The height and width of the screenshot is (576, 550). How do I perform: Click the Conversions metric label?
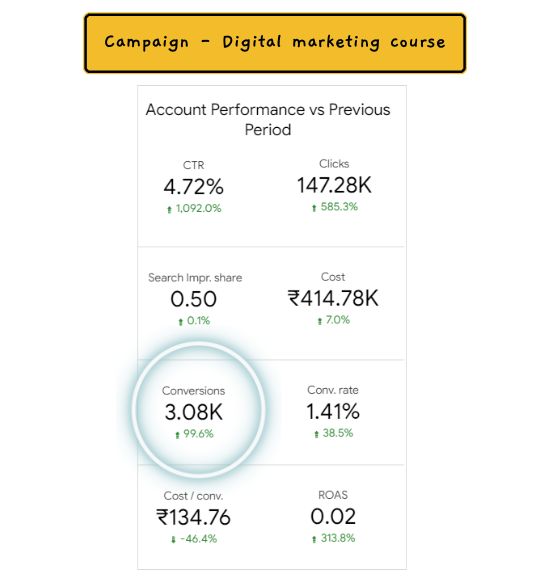[x=194, y=390]
